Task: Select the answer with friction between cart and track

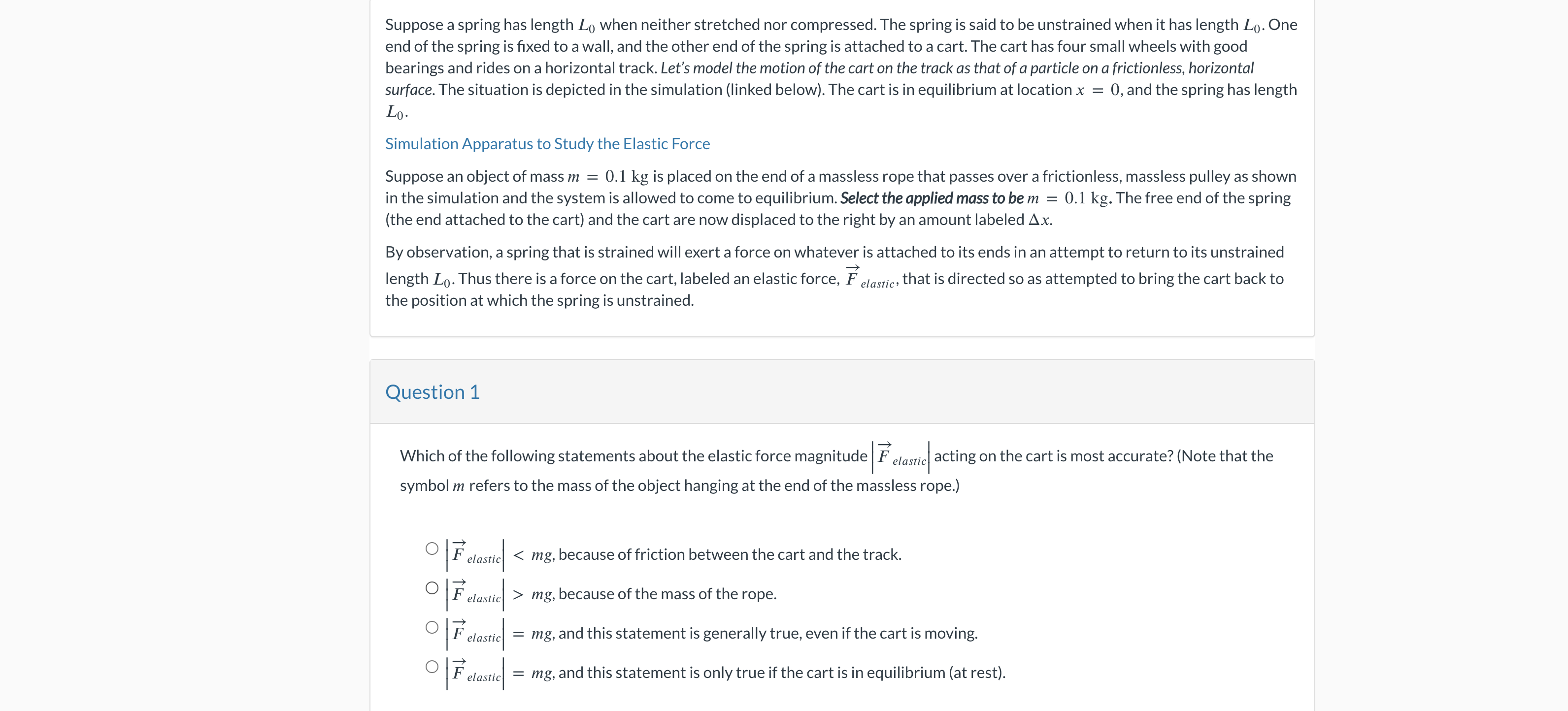Action: click(x=432, y=549)
